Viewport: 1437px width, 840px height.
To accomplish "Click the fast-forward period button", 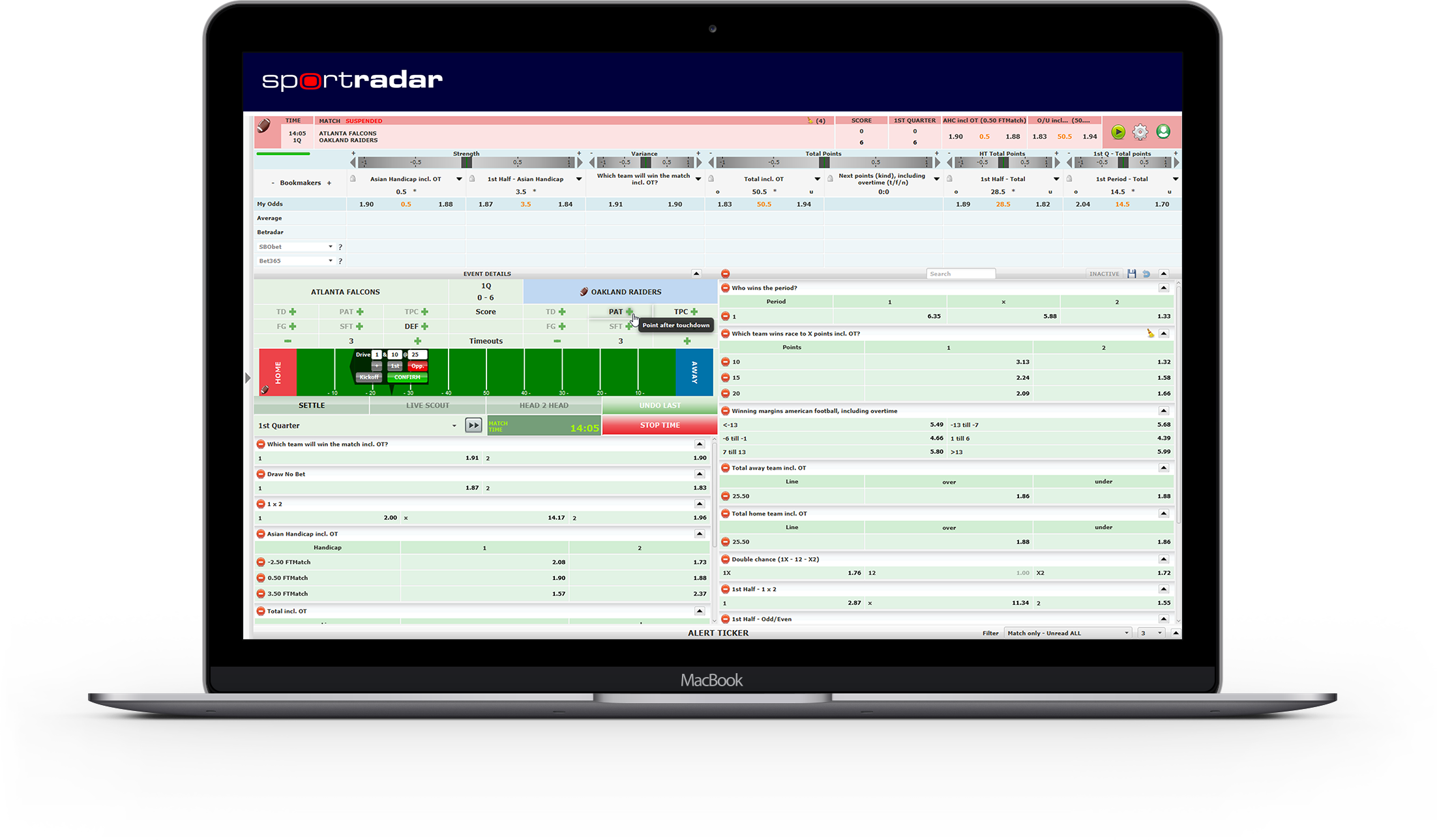I will [473, 426].
